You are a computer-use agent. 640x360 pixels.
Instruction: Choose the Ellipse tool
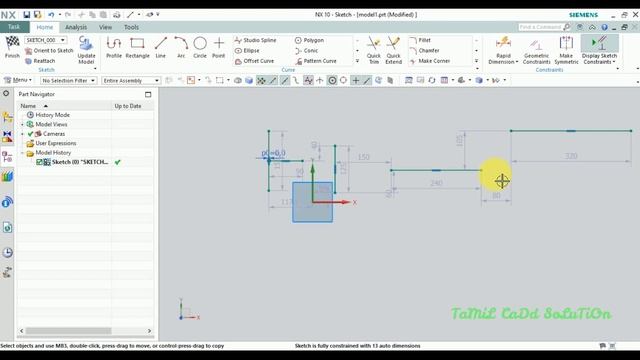(247, 51)
